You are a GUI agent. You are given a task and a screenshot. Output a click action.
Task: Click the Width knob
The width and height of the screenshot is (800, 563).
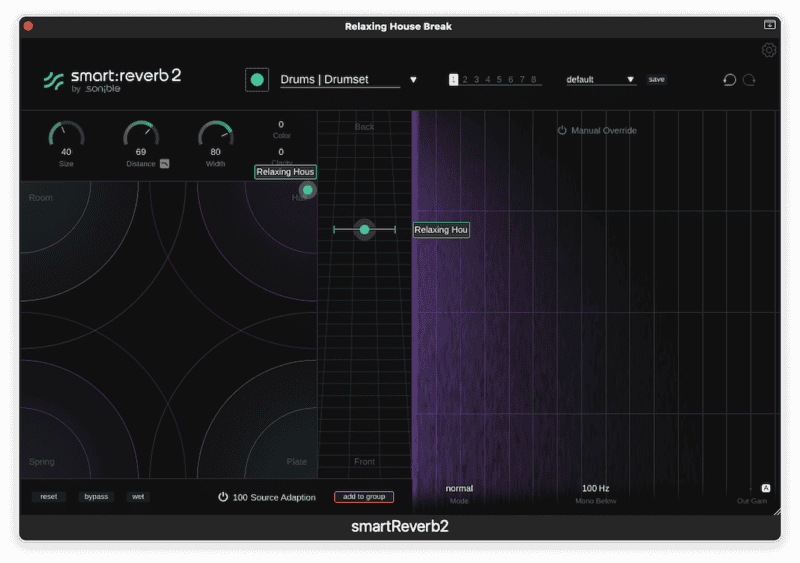pos(216,136)
